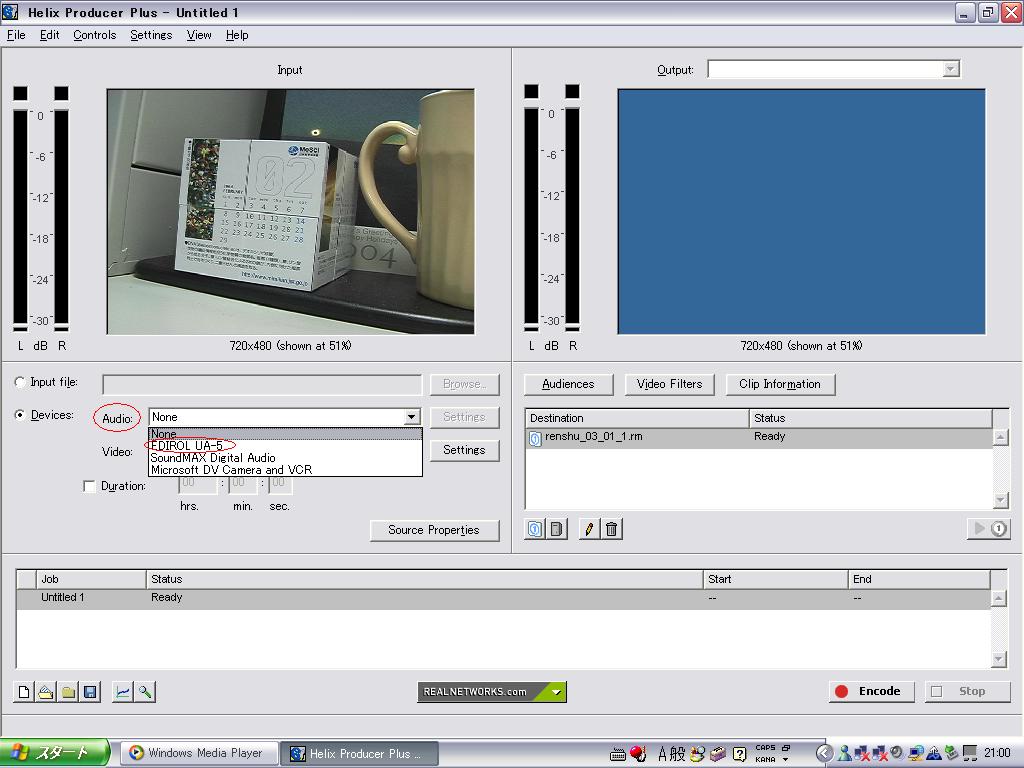Open the File menu
1024x768 pixels.
[16, 35]
